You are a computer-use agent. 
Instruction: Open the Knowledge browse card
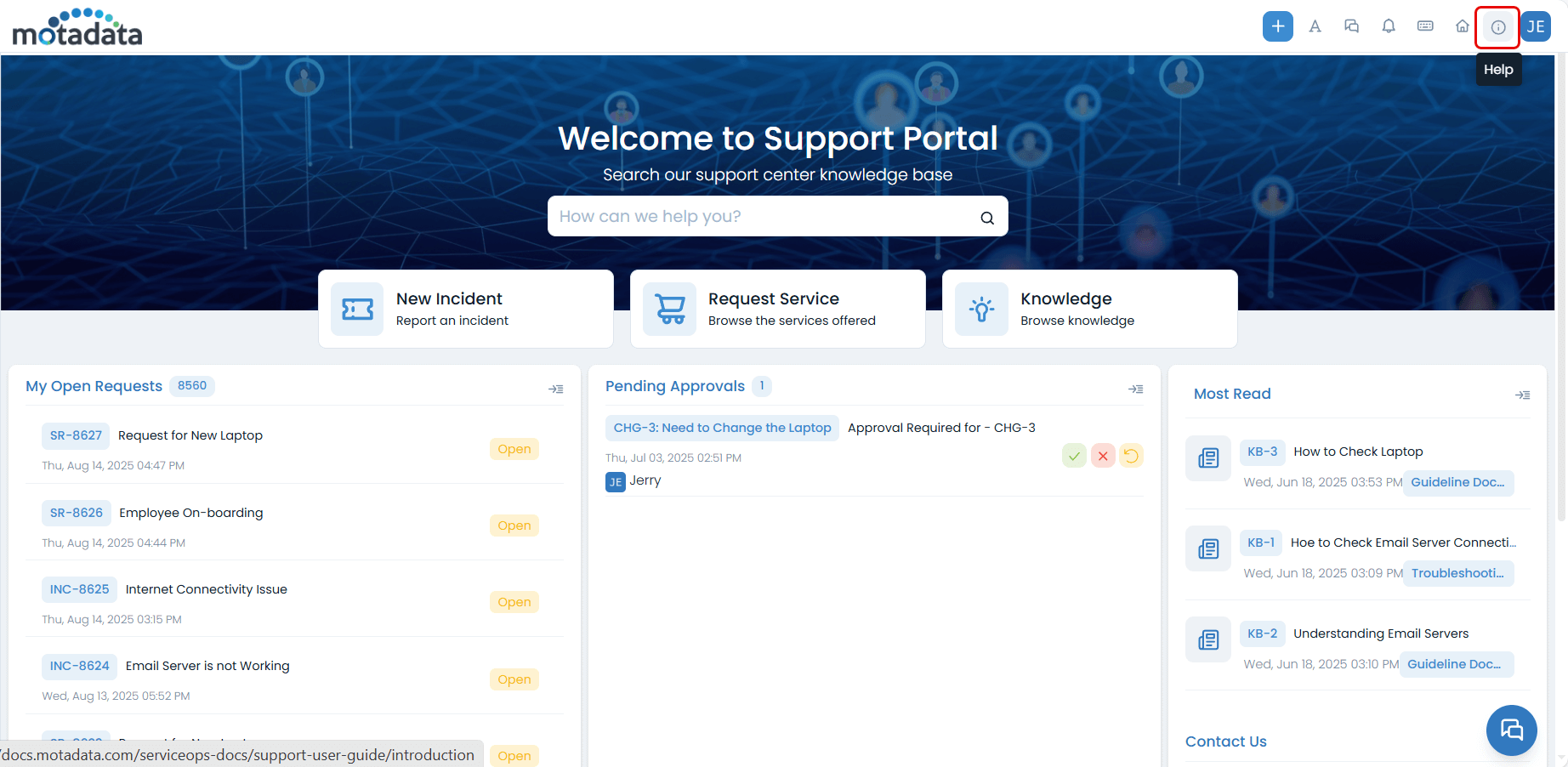click(1089, 309)
